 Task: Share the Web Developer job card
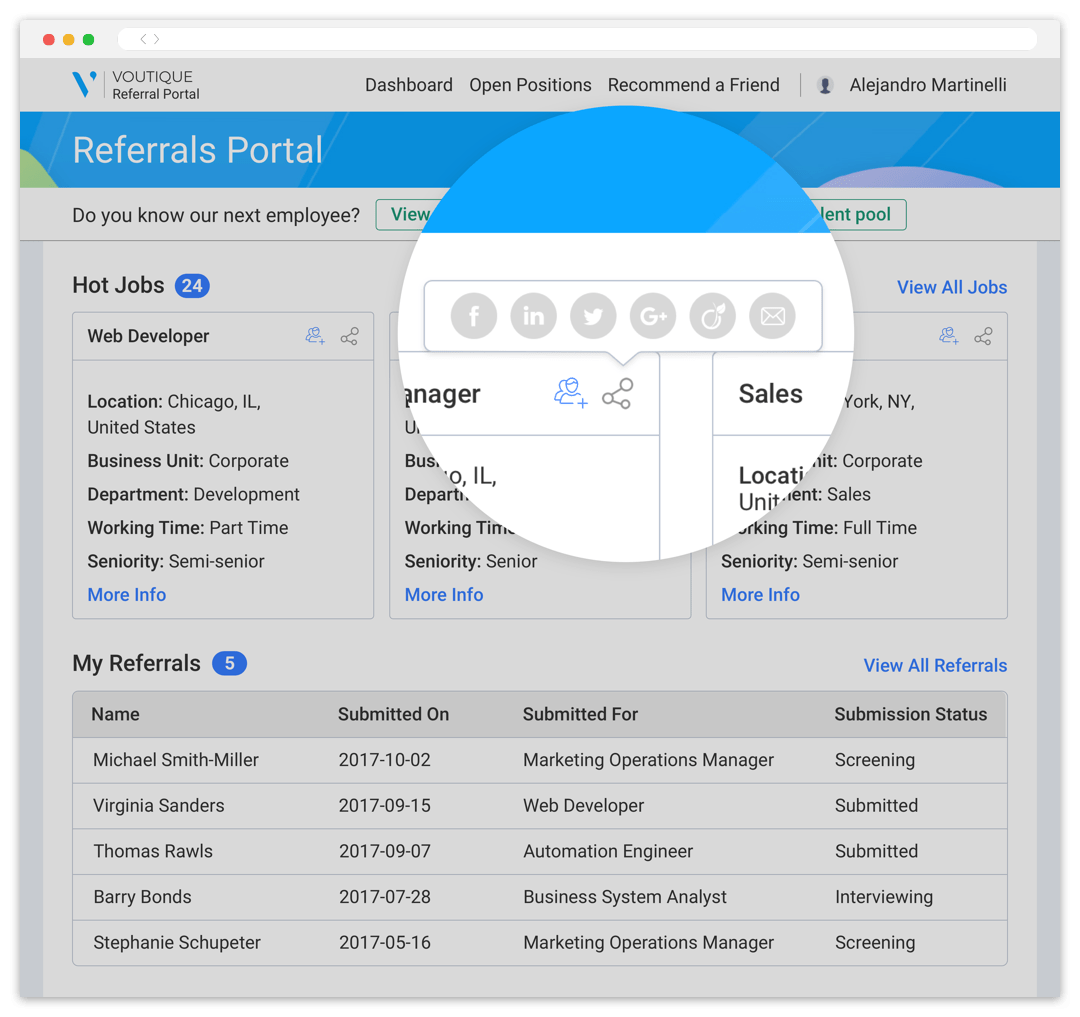(349, 336)
